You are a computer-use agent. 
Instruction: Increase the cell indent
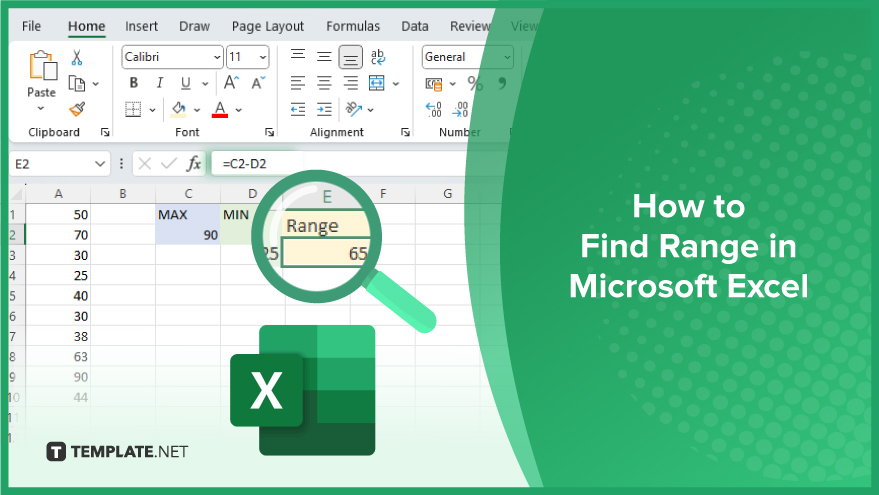click(324, 109)
